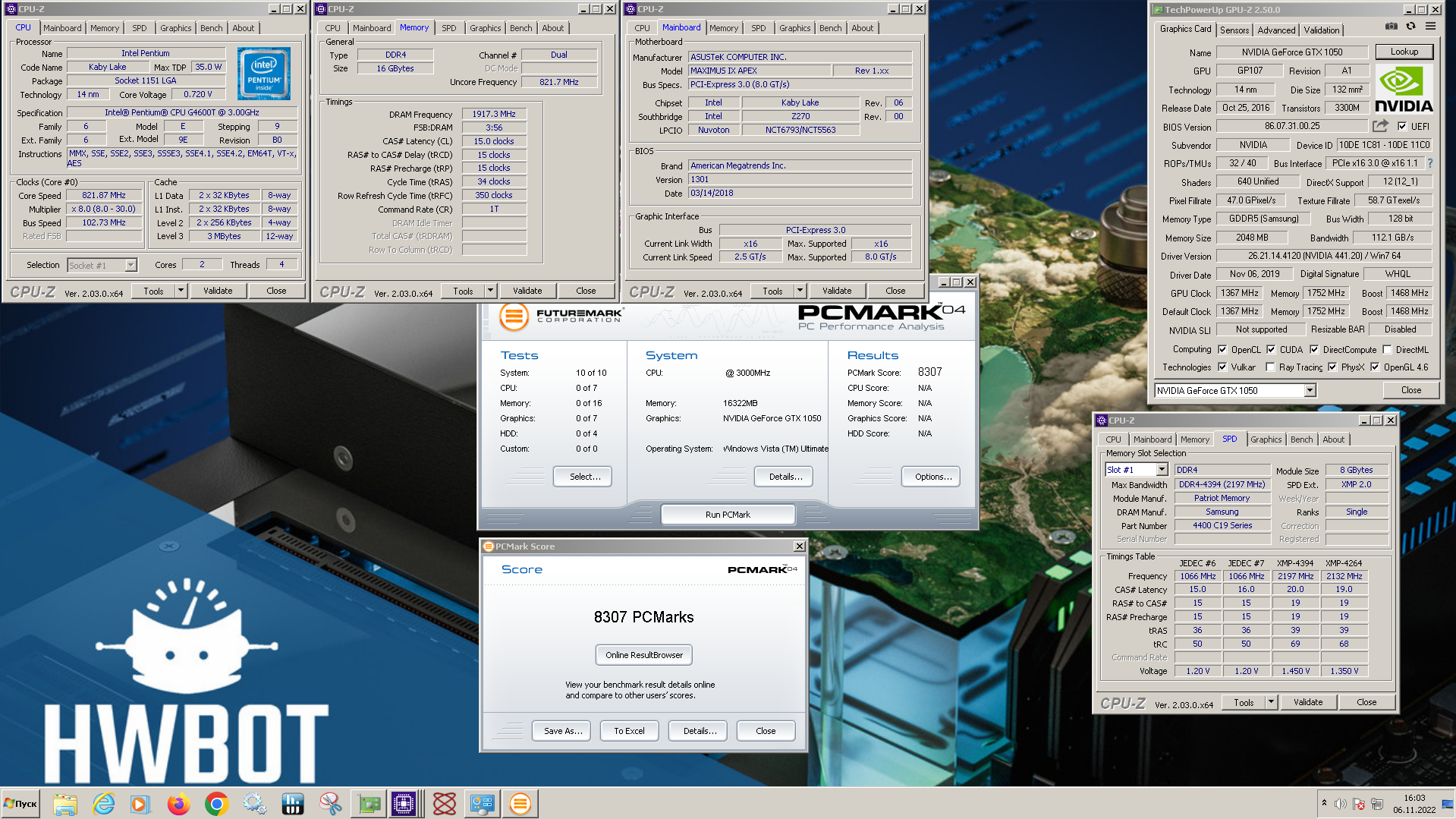Image resolution: width=1456 pixels, height=819 pixels.
Task: Click the NVIDIA logo in GPU-Z
Action: click(x=1404, y=90)
